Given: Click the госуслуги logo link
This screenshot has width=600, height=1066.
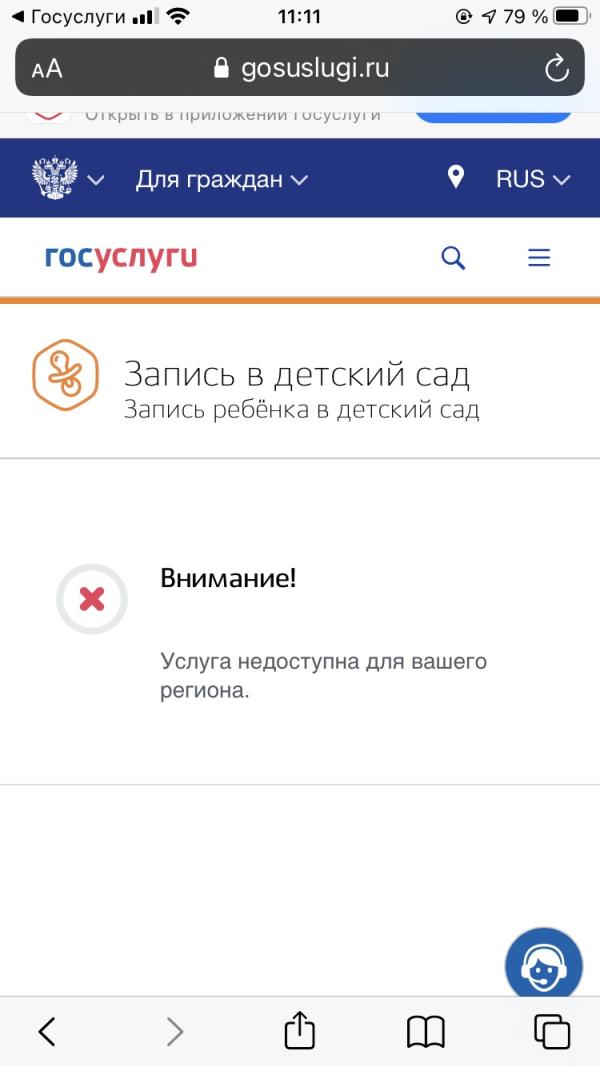Looking at the screenshot, I should tap(121, 258).
